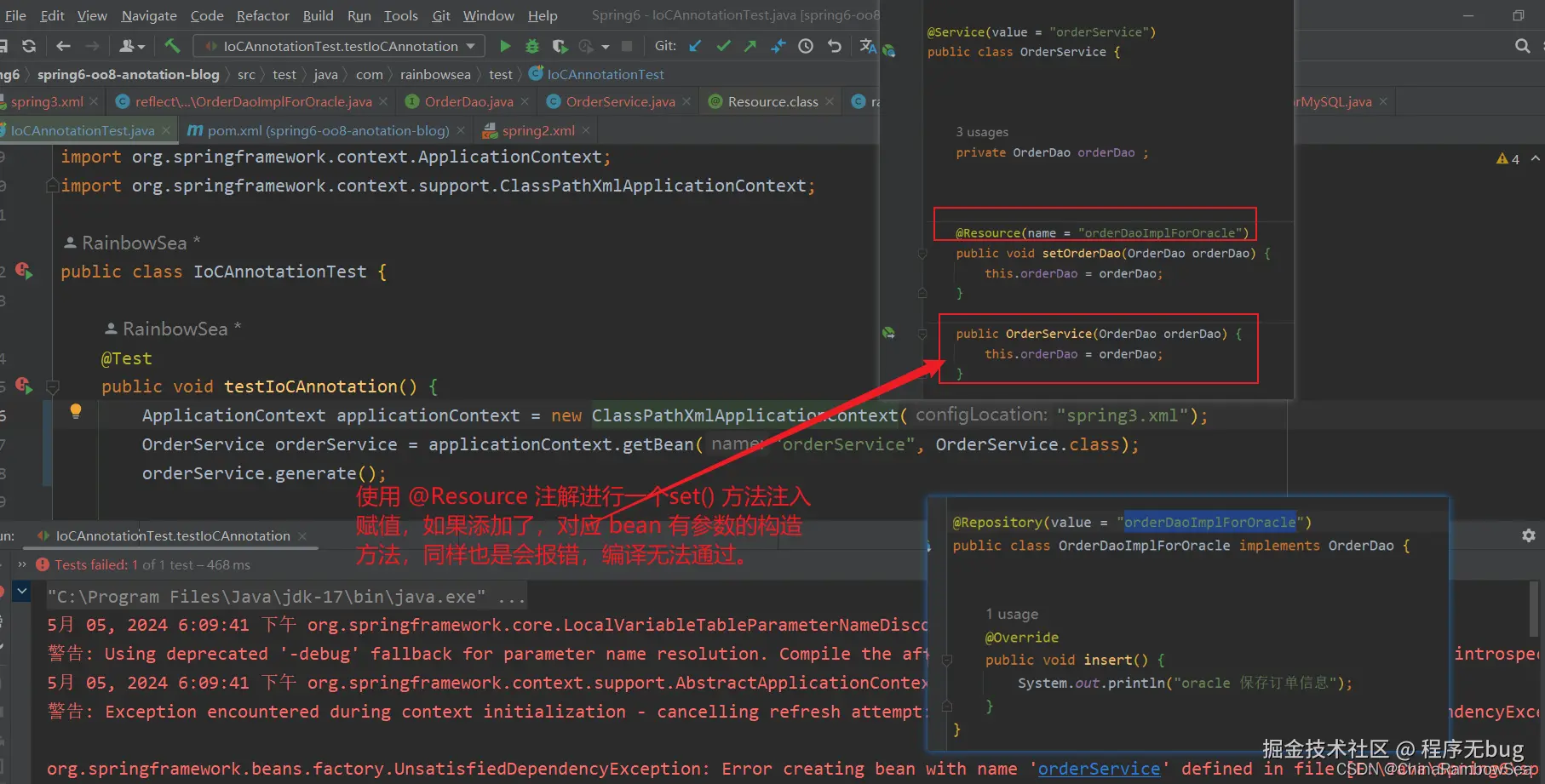Screen dimensions: 1545x784
Task: Click the Forward navigation arrow
Action: pyautogui.click(x=92, y=46)
